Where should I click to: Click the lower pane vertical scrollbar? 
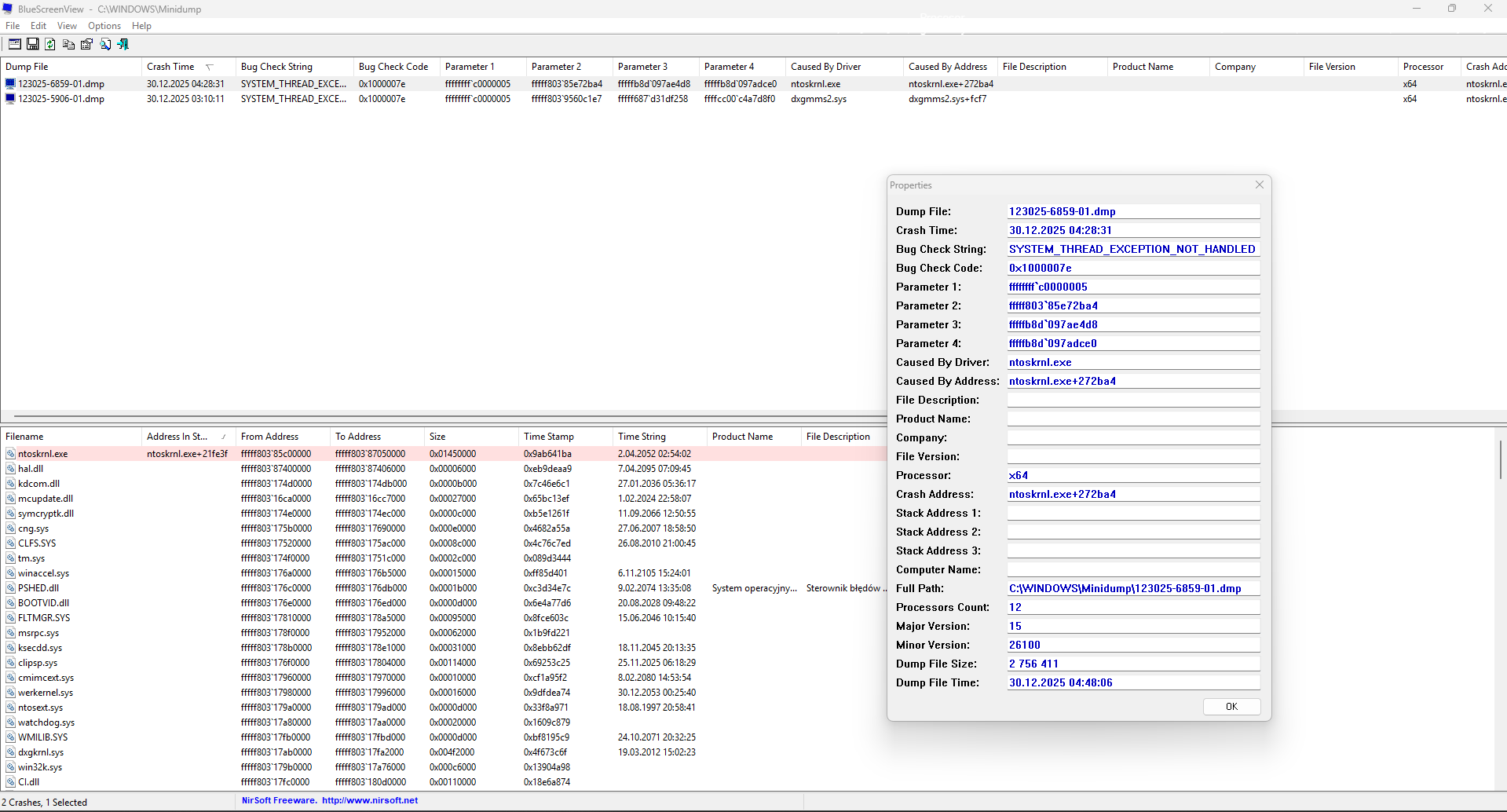[1500, 458]
